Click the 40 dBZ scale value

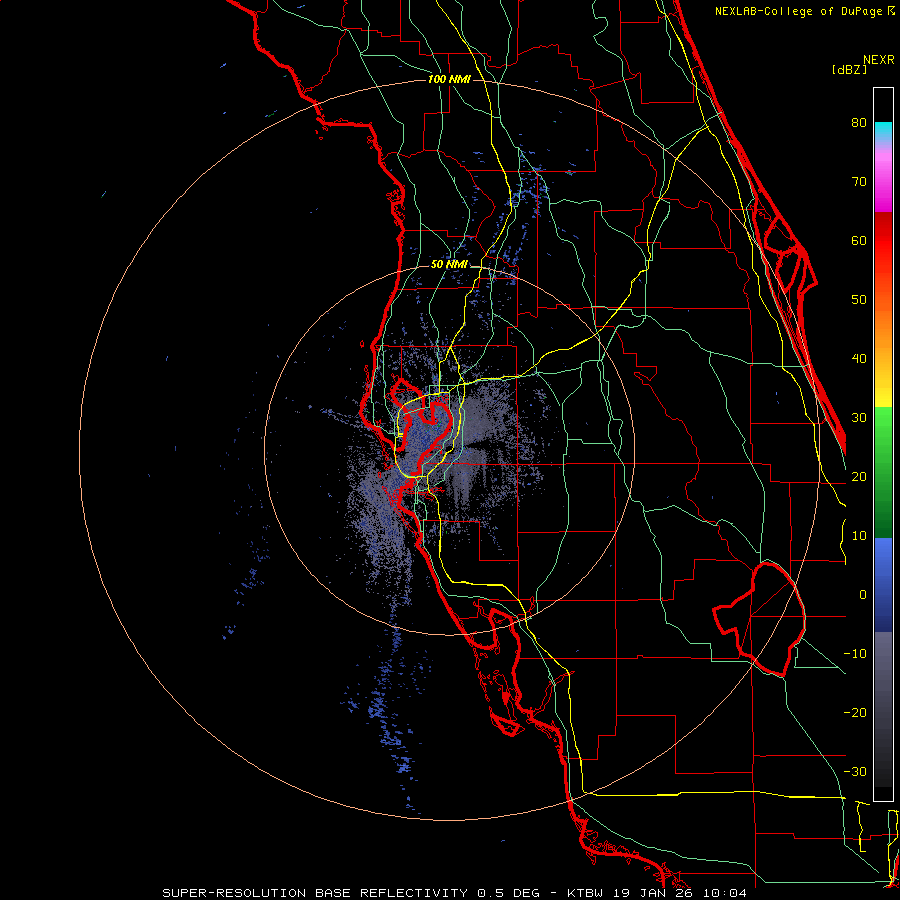click(x=859, y=359)
